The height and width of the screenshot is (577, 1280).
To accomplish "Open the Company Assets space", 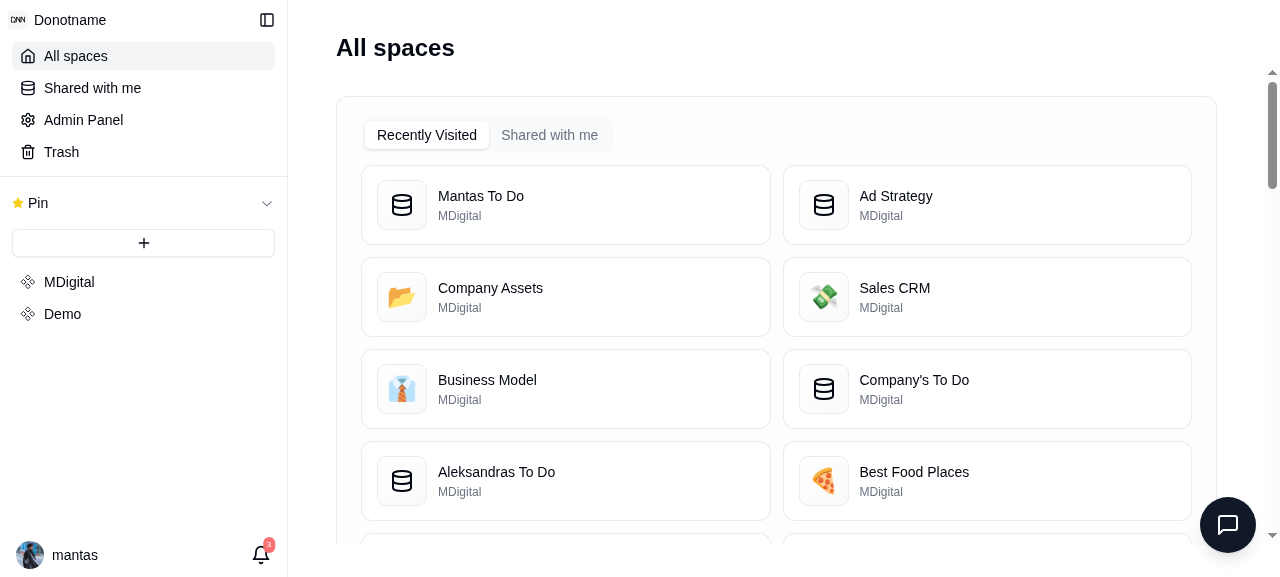I will pyautogui.click(x=566, y=297).
